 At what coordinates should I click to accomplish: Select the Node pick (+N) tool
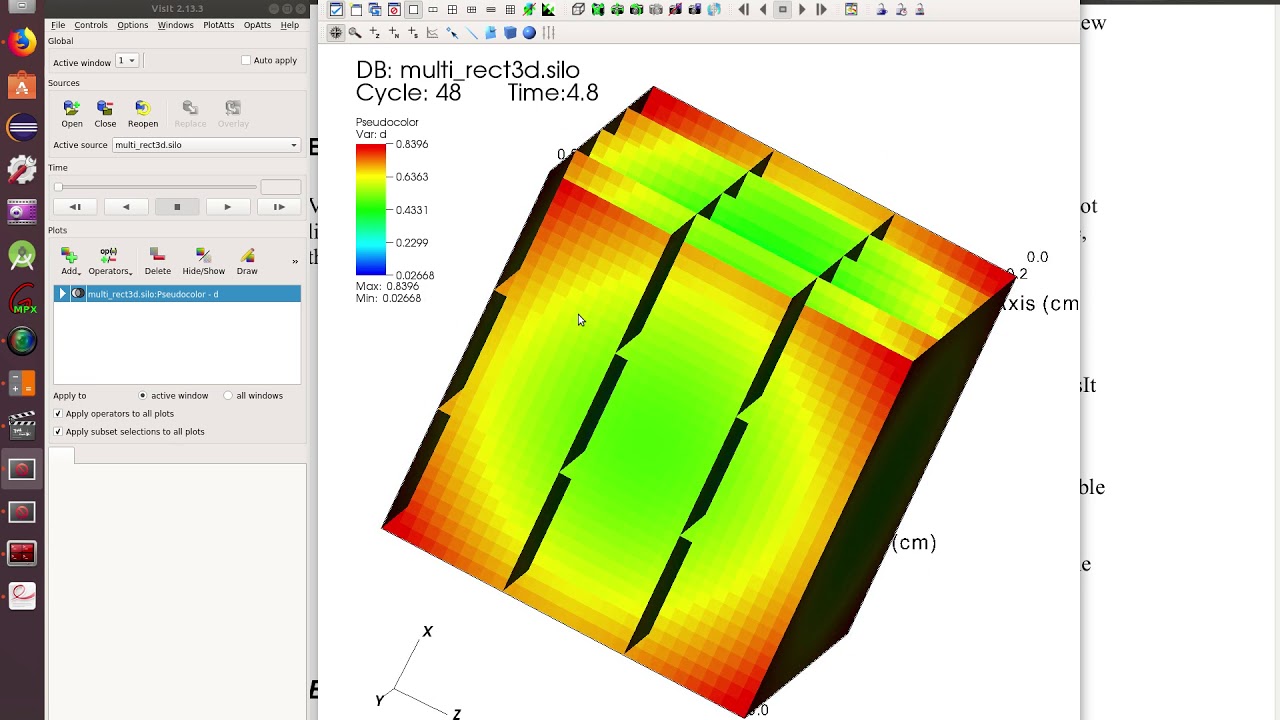pos(394,33)
